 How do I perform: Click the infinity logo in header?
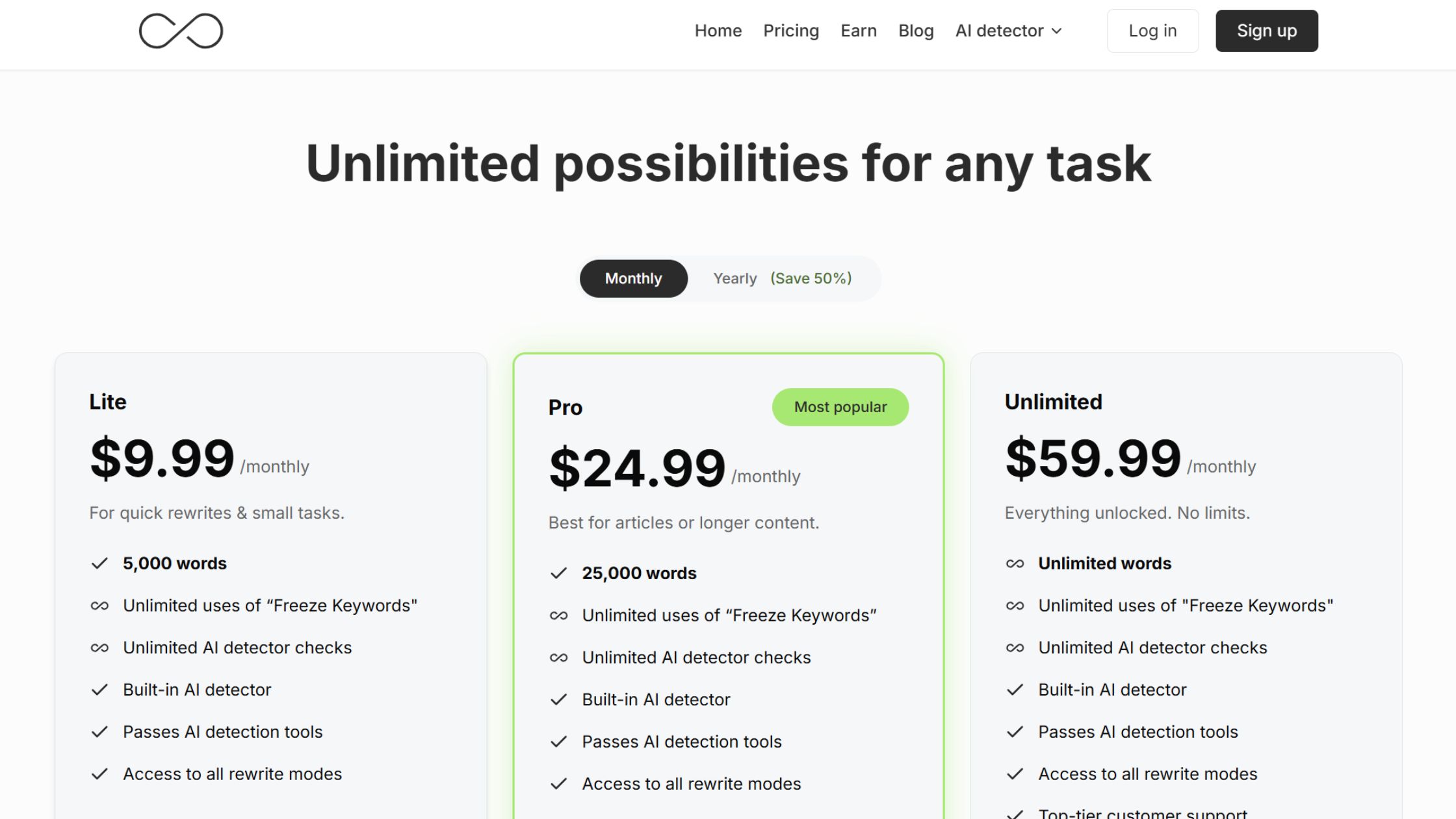click(181, 31)
